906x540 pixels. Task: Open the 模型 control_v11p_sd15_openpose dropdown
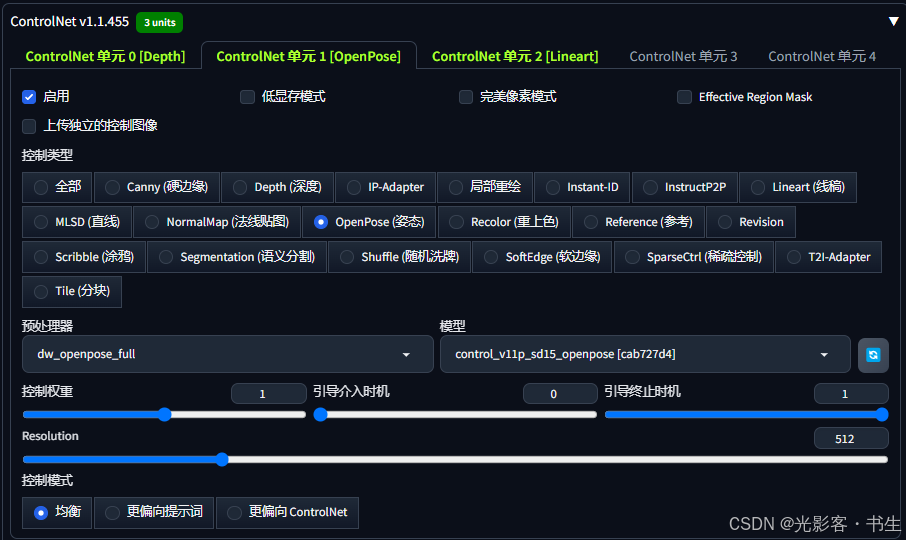(x=645, y=355)
